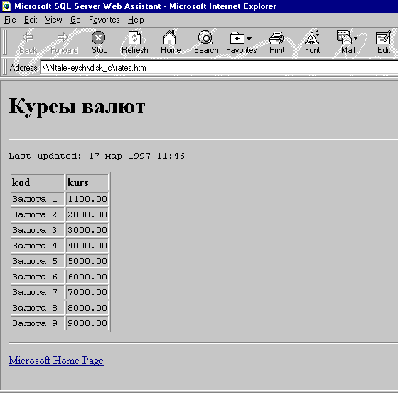Open the Favorites menu in menu bar
Image resolution: width=398 pixels, height=393 pixels.
click(104, 20)
